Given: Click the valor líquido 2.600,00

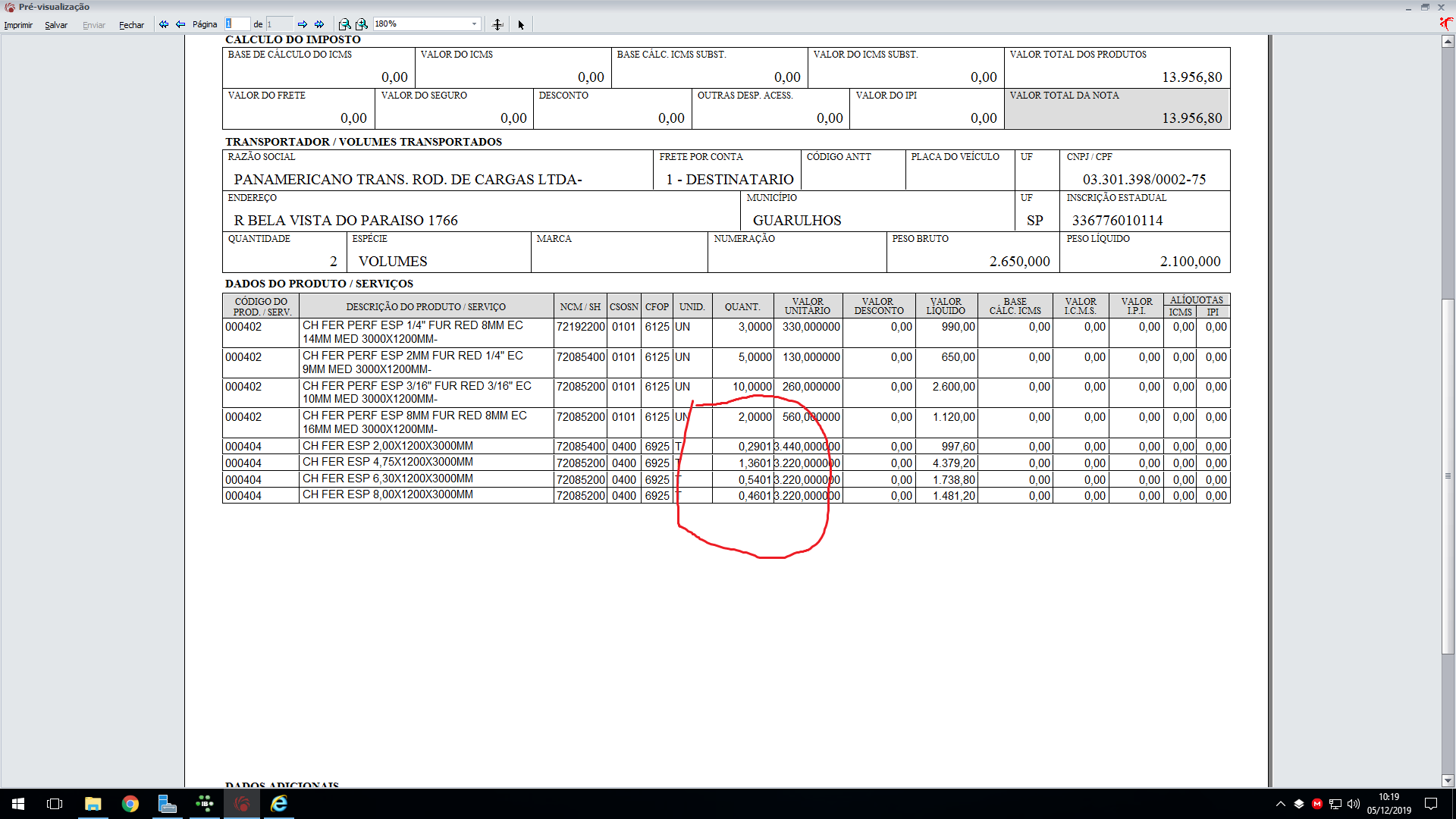Looking at the screenshot, I should pos(954,387).
